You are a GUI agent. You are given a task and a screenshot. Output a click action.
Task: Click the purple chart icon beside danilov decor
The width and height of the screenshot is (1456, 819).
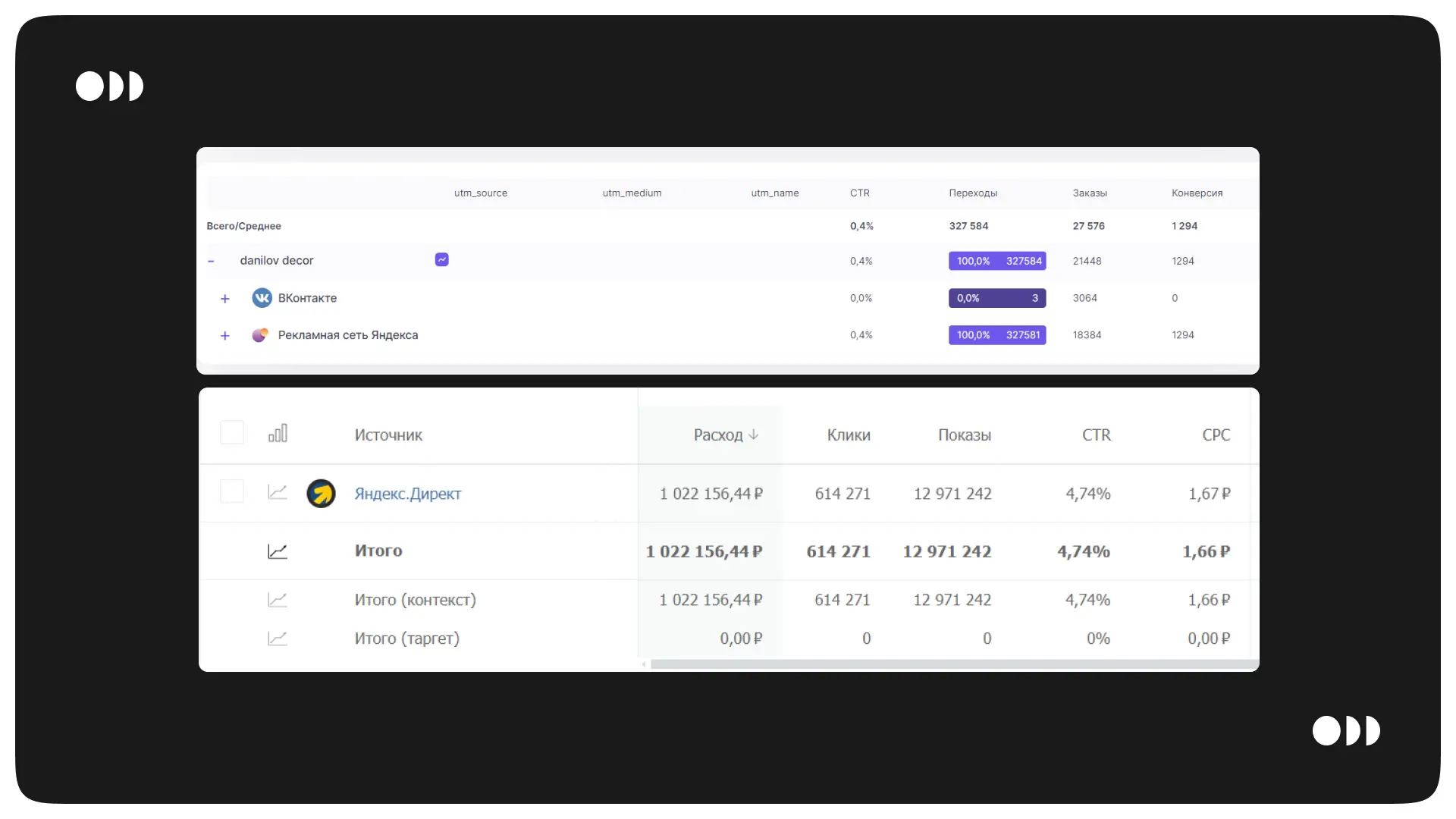coord(441,259)
